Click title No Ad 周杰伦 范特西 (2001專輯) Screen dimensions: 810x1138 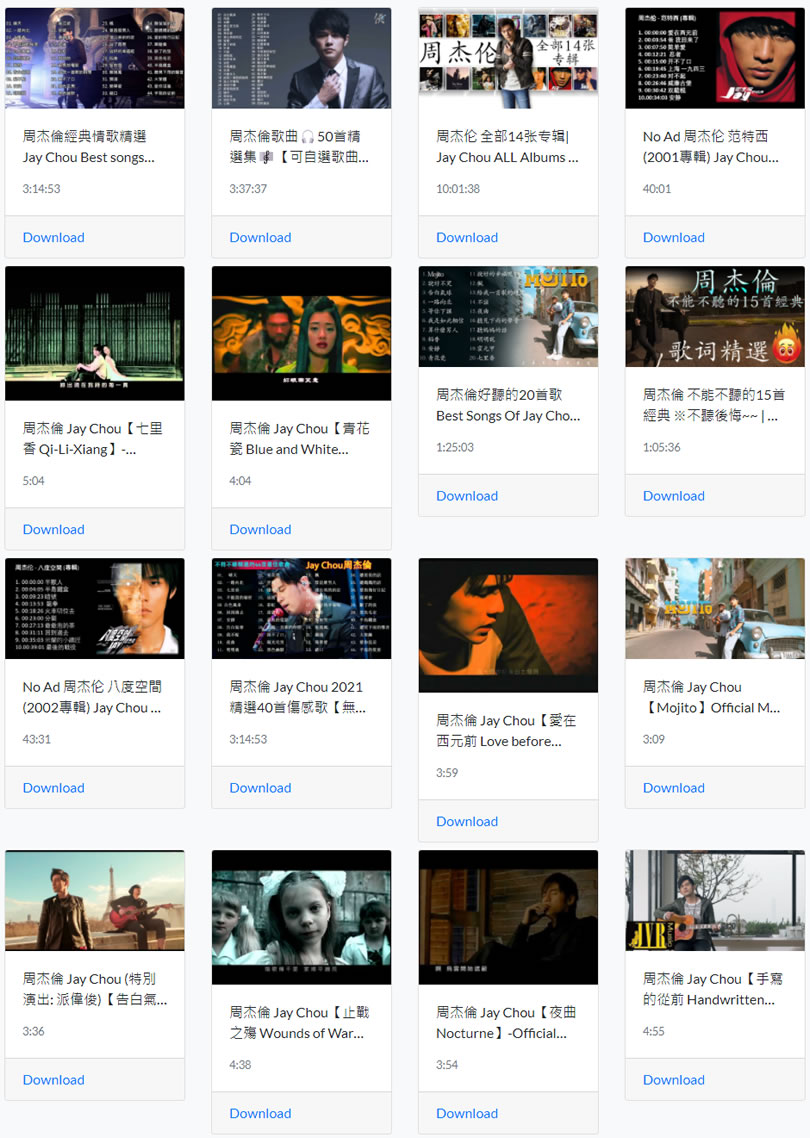pos(711,147)
